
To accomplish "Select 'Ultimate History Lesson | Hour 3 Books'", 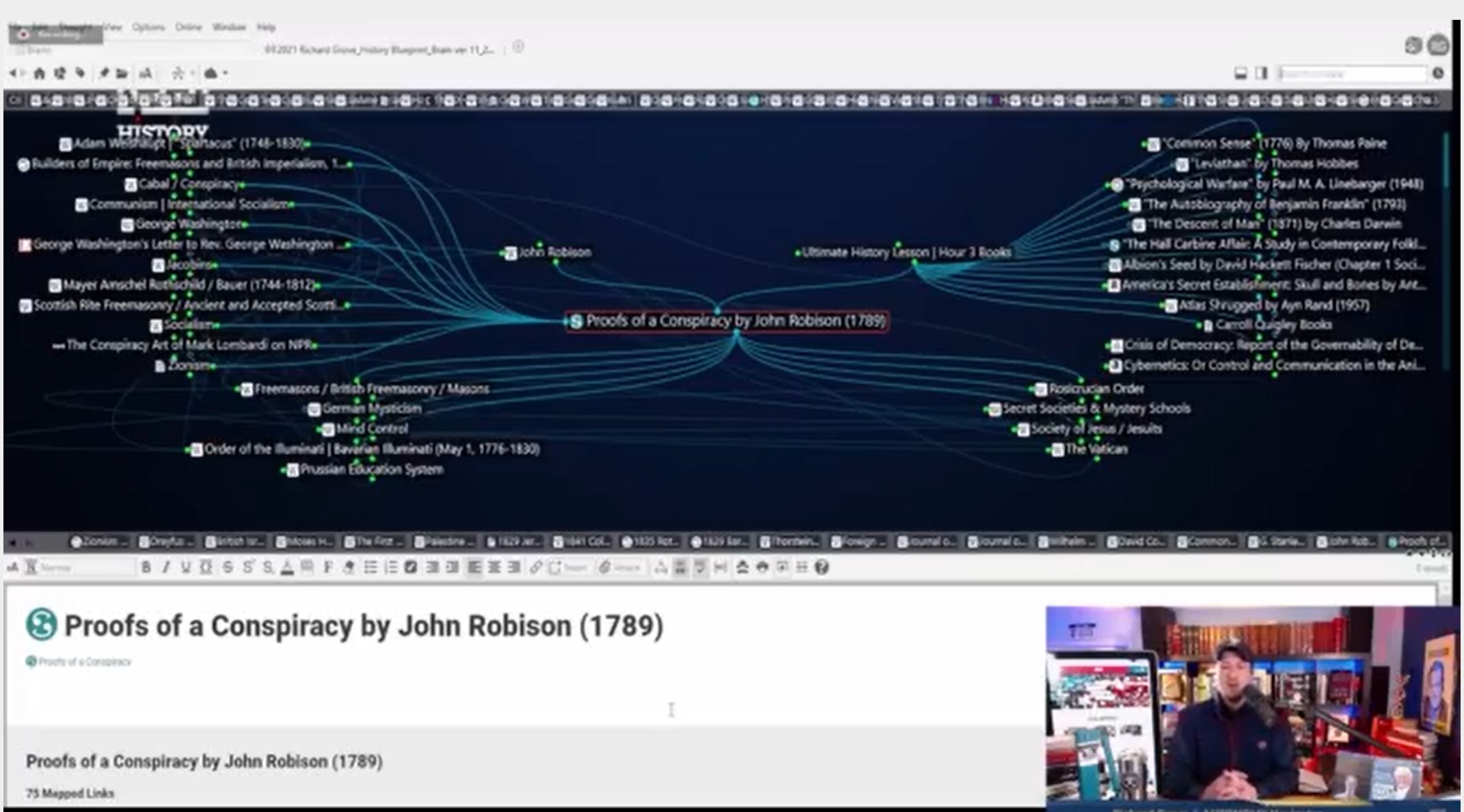I will pos(906,252).
